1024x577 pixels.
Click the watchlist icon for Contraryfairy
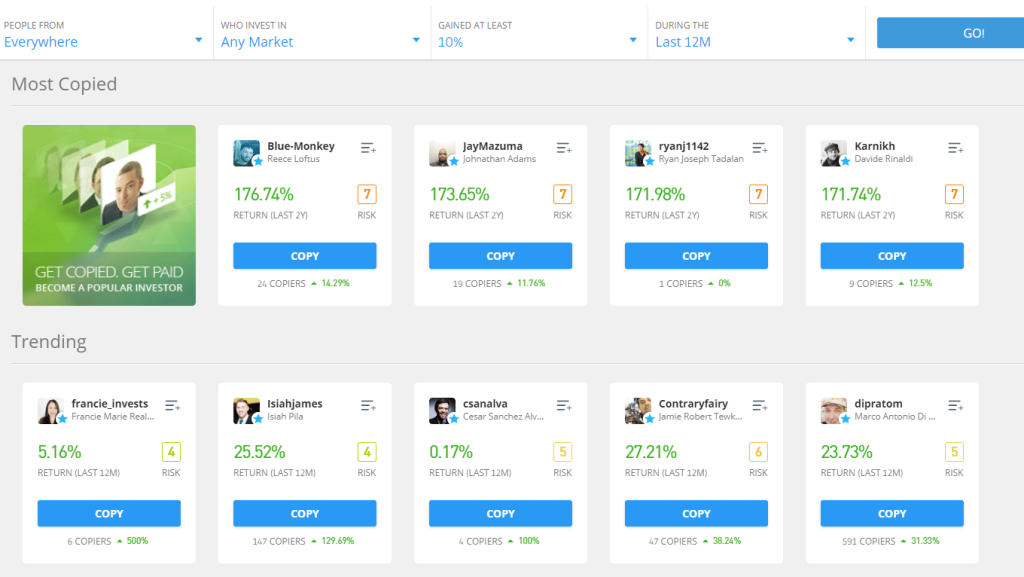click(760, 406)
